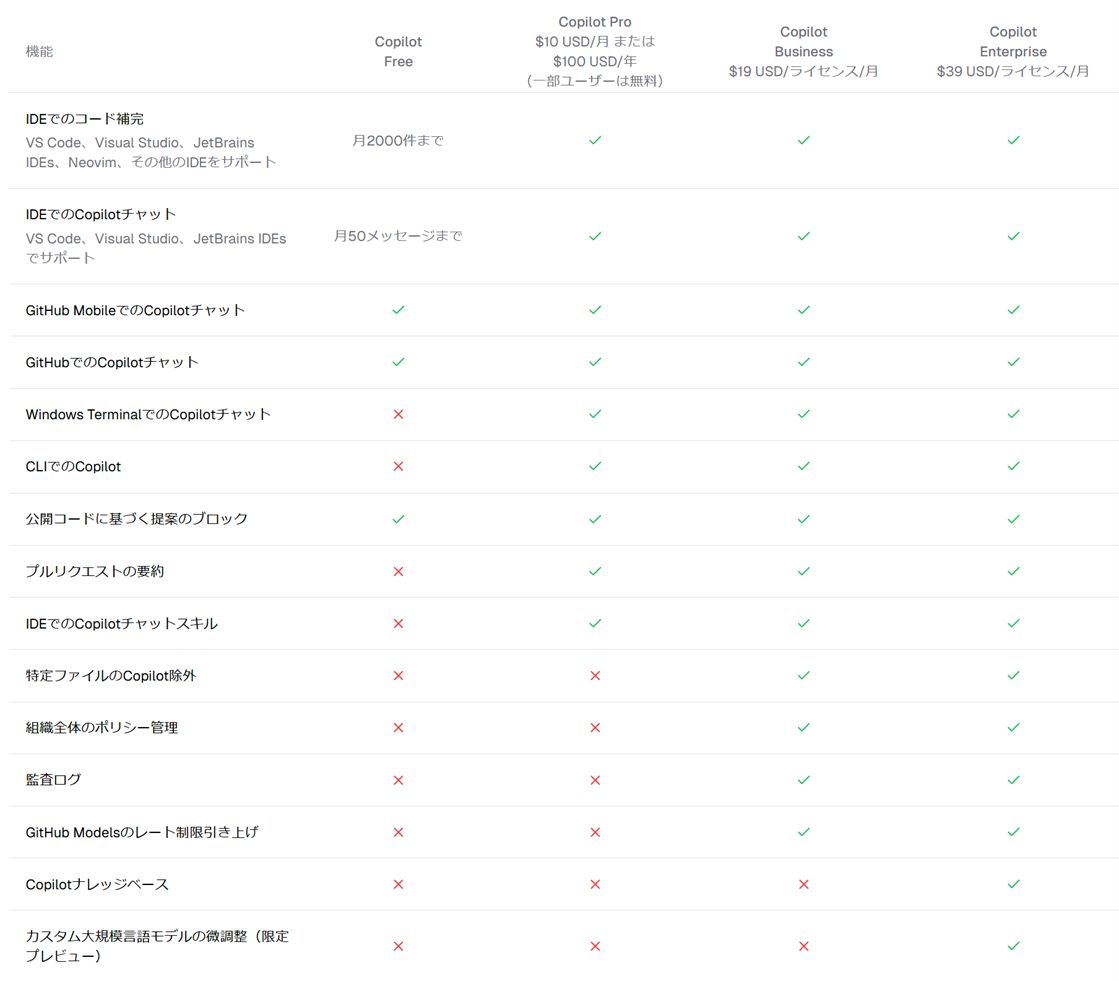This screenshot has width=1119, height=981.
Task: Click the Business checkmark for IDEでのCopilotチャットスキル
Action: click(804, 624)
